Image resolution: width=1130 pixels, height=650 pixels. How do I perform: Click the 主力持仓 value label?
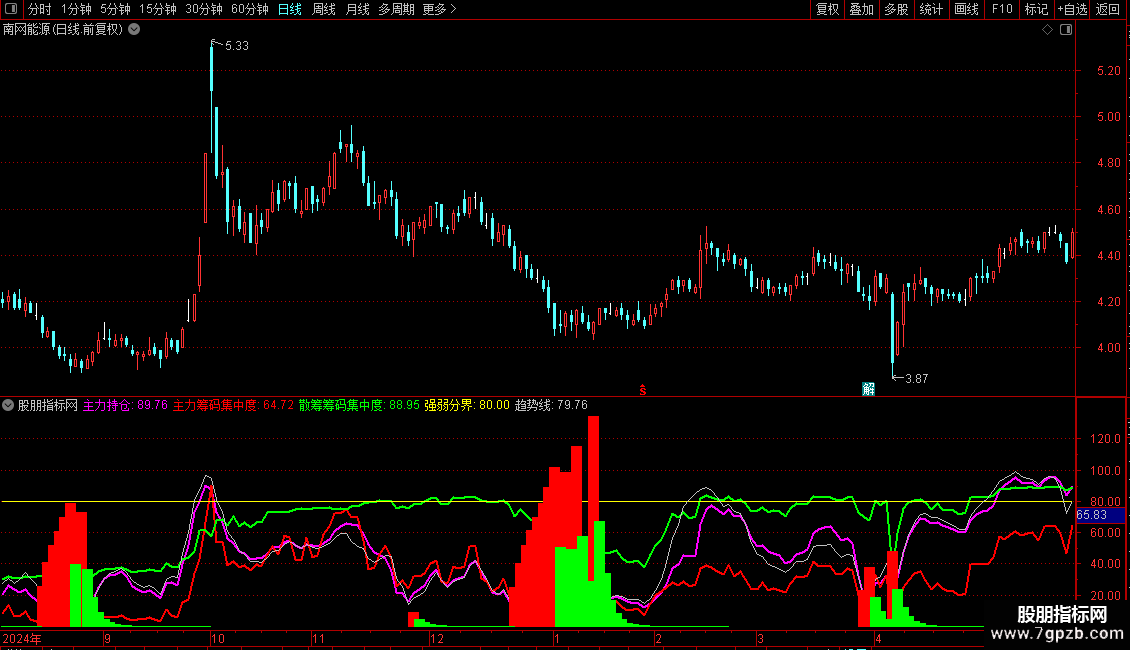tap(125, 405)
